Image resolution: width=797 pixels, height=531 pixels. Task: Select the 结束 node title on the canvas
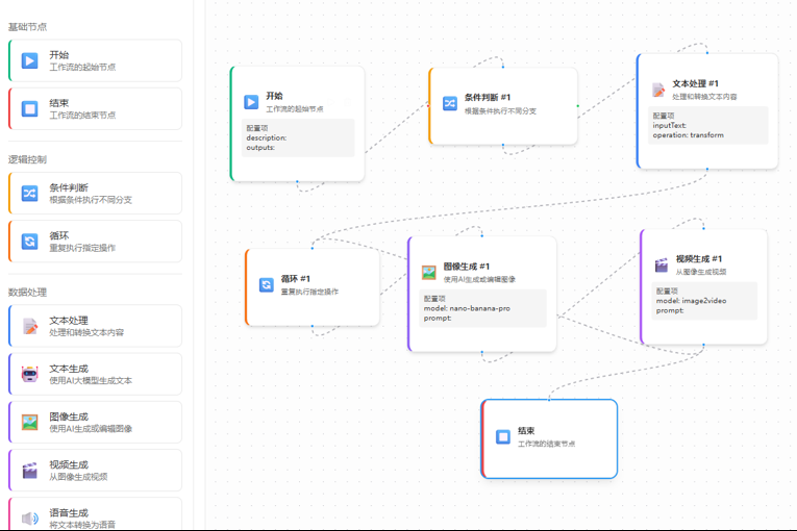point(528,431)
